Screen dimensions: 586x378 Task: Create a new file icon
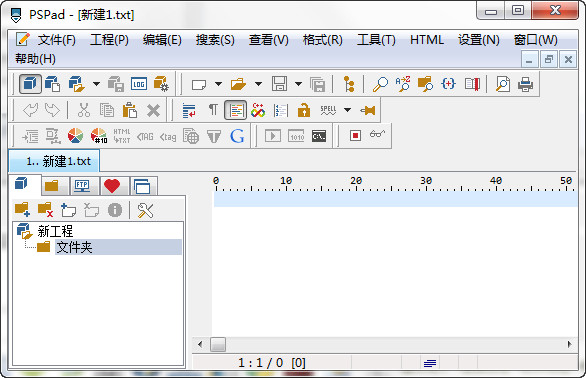click(x=199, y=84)
